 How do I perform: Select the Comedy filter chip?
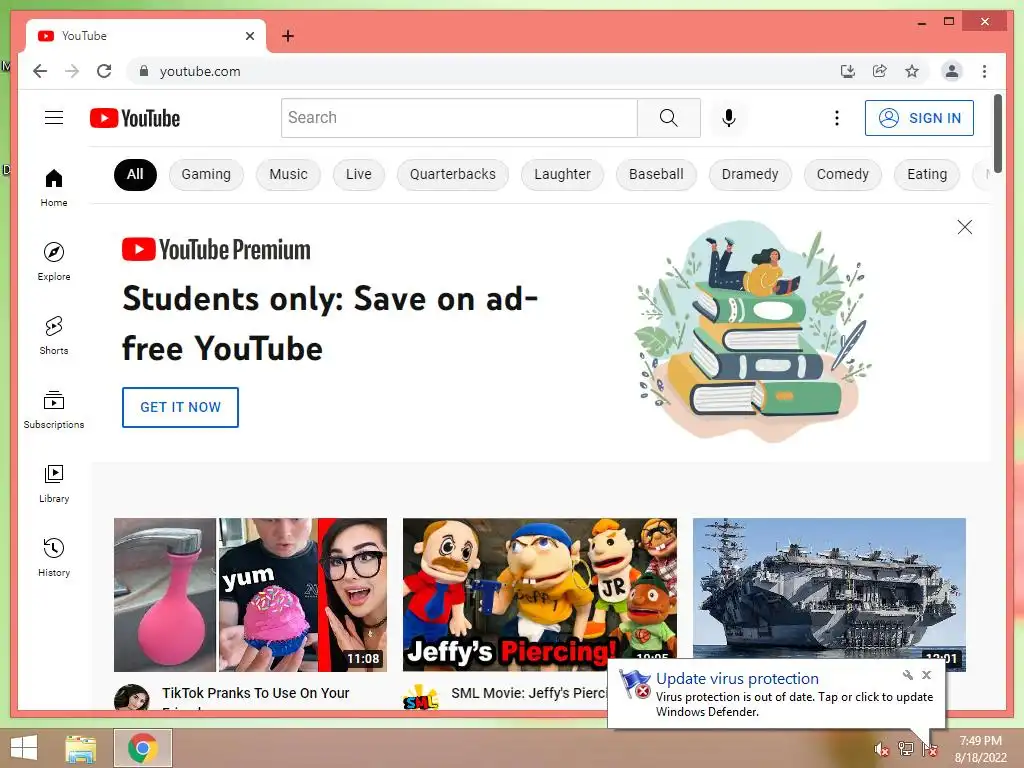842,174
